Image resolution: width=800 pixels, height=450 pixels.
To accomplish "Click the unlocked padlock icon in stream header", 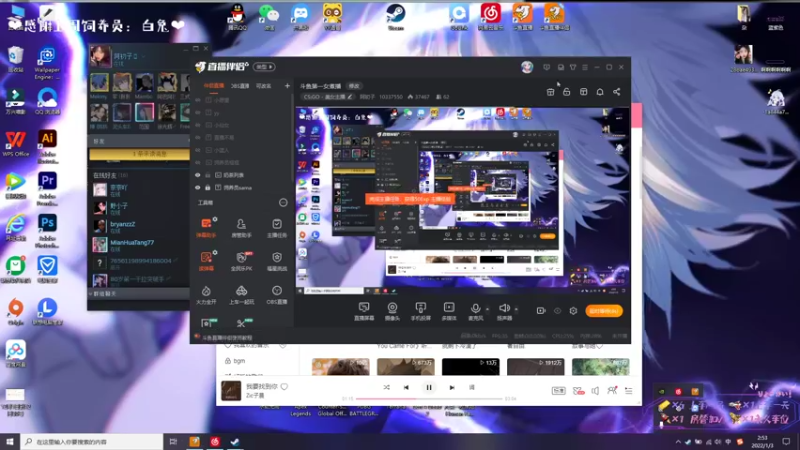I will pyautogui.click(x=566, y=92).
